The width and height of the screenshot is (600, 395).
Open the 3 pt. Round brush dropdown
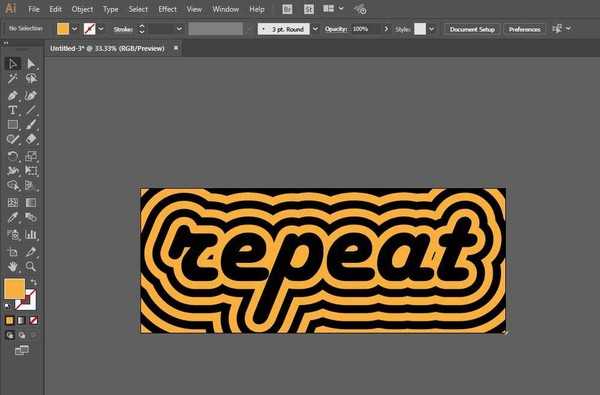315,29
